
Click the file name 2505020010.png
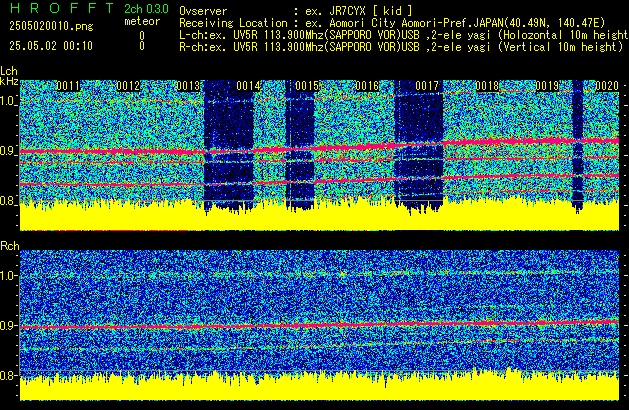[x=51, y=26]
